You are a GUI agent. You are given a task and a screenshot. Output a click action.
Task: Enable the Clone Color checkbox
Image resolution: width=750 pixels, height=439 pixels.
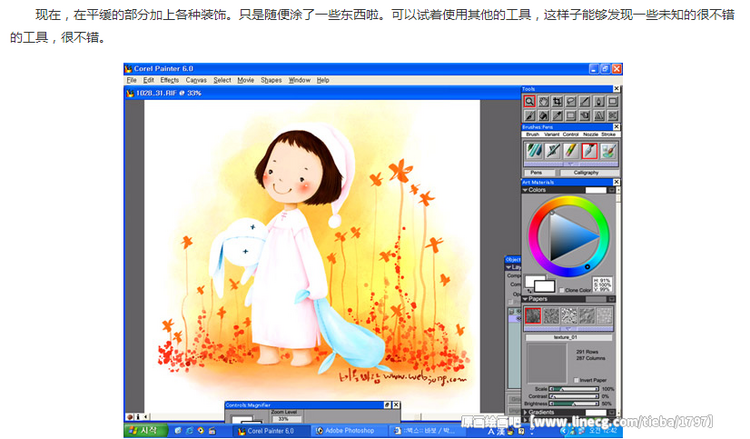tap(562, 290)
